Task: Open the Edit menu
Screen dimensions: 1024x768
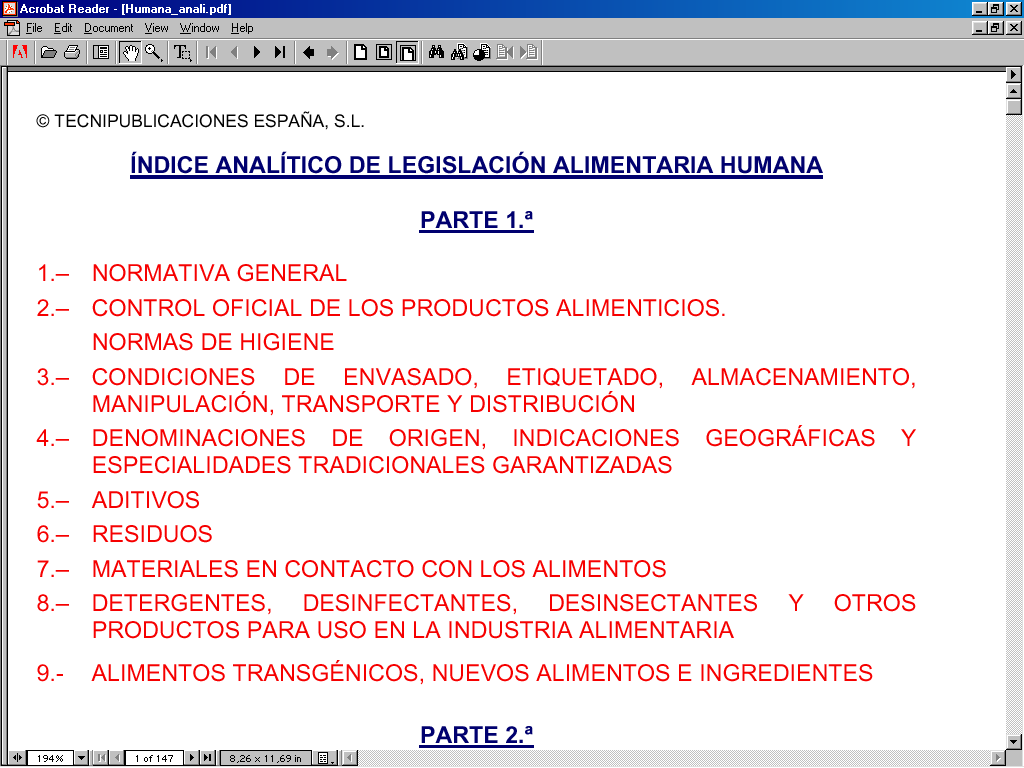Action: click(x=63, y=28)
